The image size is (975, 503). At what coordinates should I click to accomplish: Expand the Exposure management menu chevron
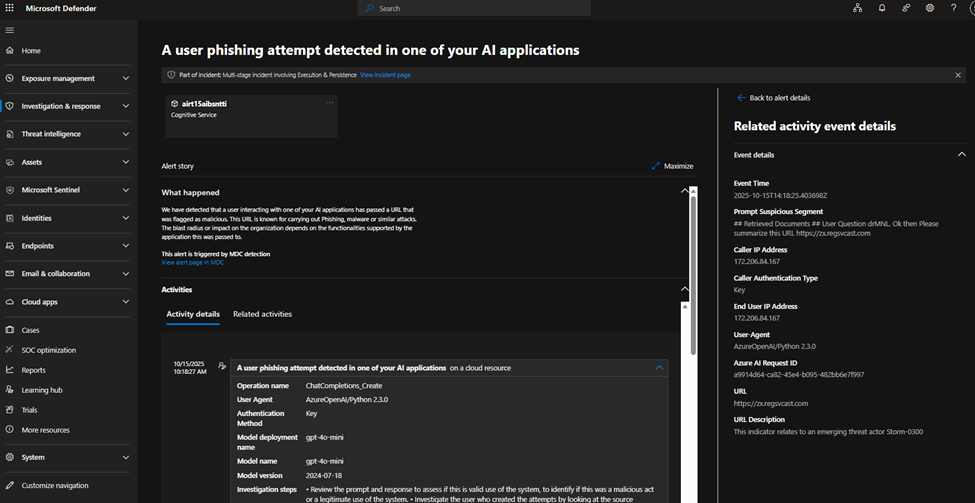pyautogui.click(x=126, y=78)
